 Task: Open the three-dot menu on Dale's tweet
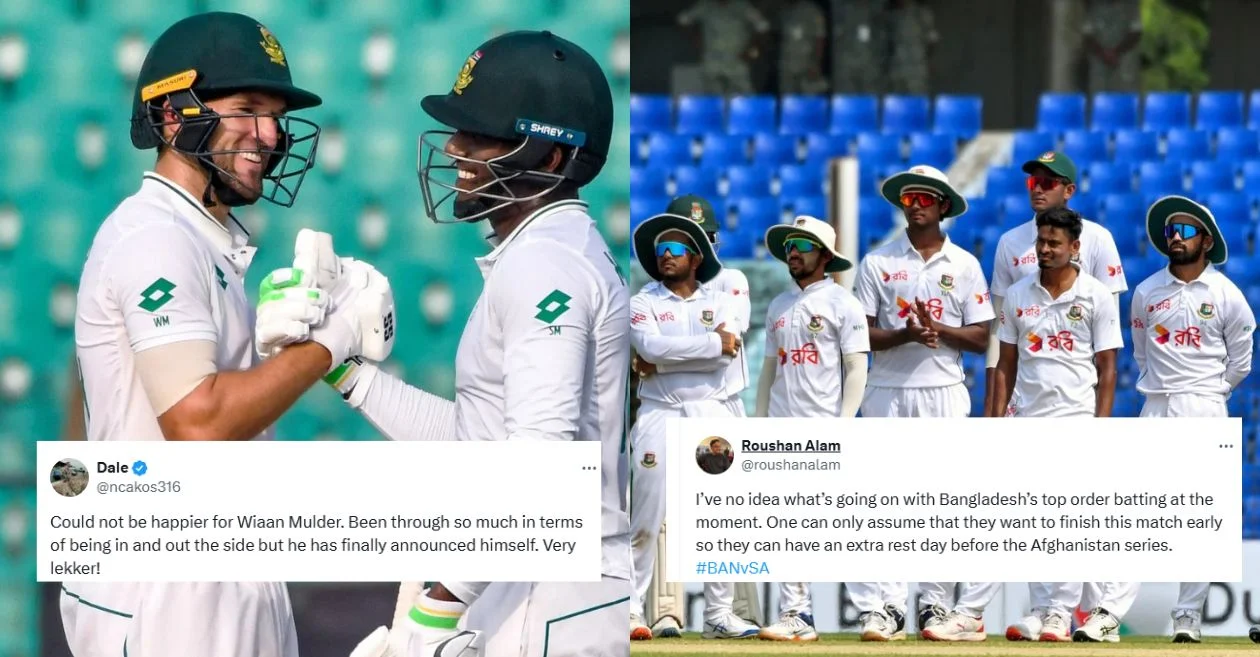coord(589,468)
